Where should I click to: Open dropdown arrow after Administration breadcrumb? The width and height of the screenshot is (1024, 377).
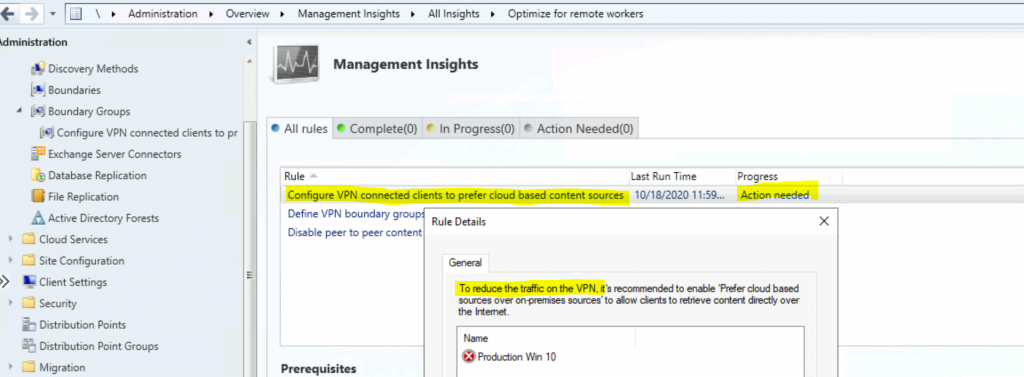(x=212, y=14)
